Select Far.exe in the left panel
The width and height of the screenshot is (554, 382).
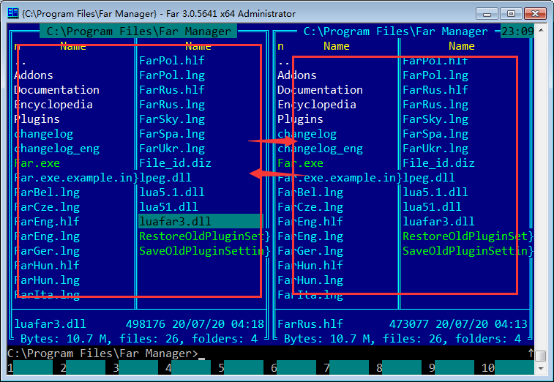click(x=37, y=163)
